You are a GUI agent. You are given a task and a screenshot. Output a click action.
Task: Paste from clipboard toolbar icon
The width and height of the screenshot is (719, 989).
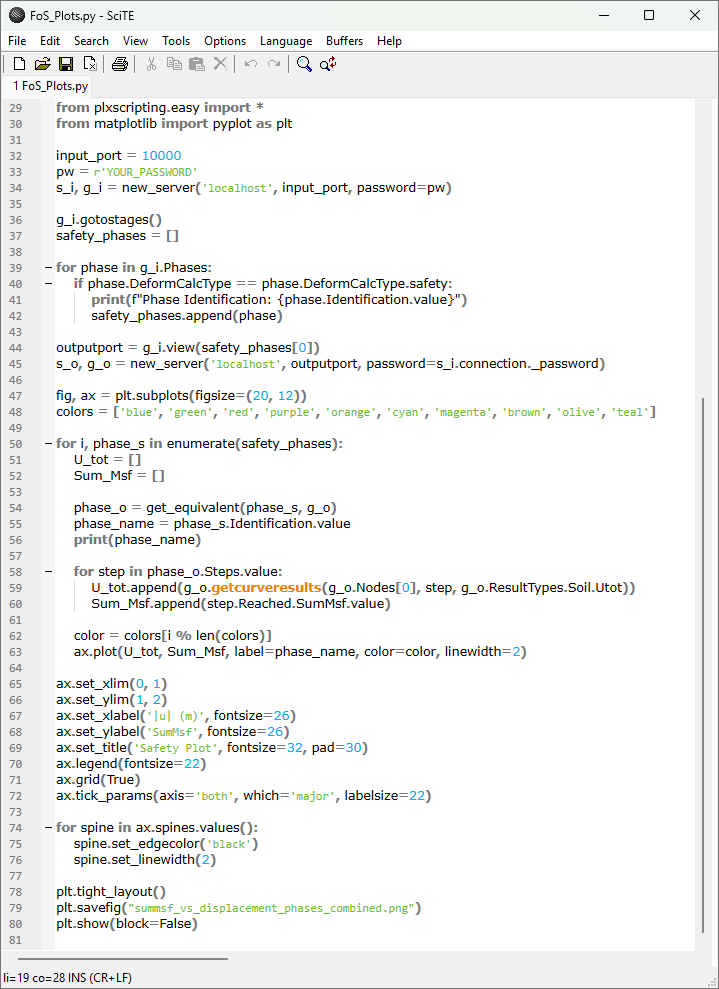pyautogui.click(x=197, y=64)
